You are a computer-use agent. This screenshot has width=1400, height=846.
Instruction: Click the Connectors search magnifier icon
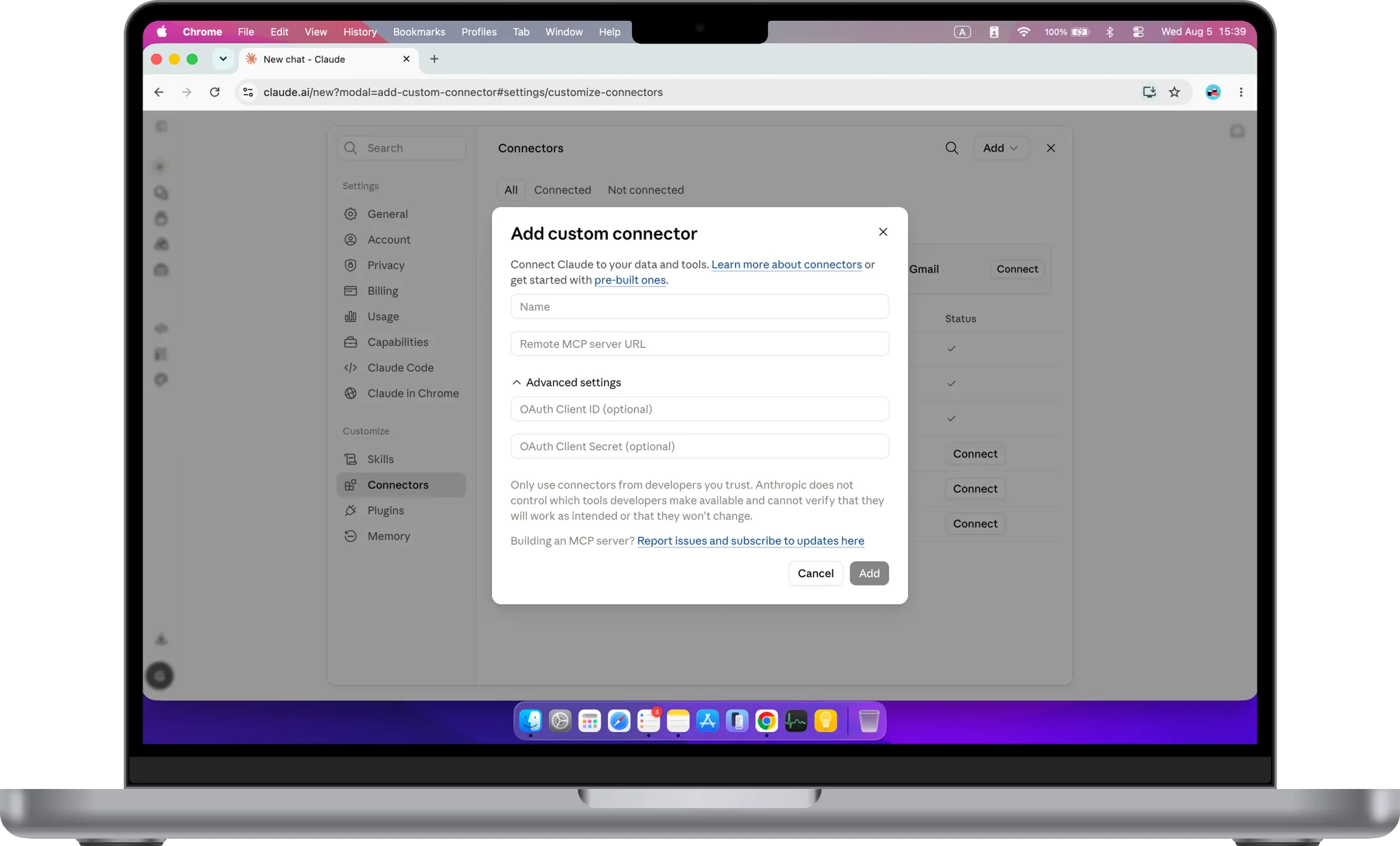point(951,148)
